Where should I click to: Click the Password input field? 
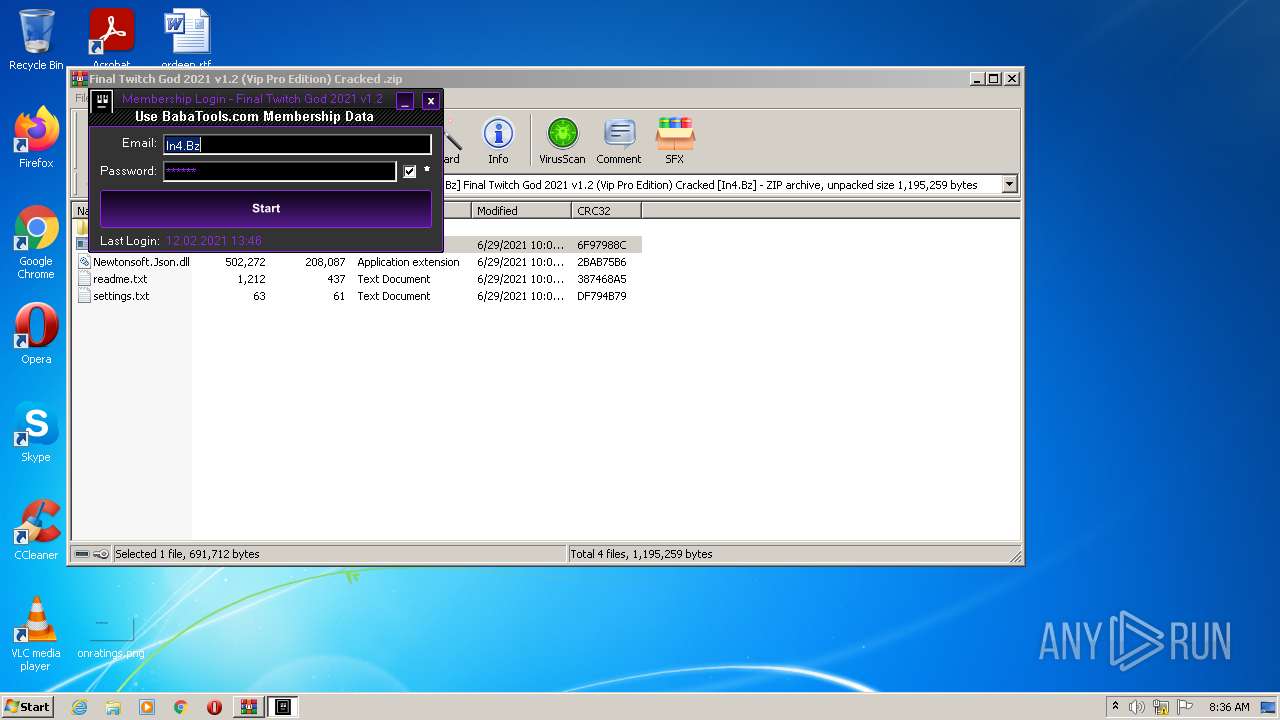point(280,171)
